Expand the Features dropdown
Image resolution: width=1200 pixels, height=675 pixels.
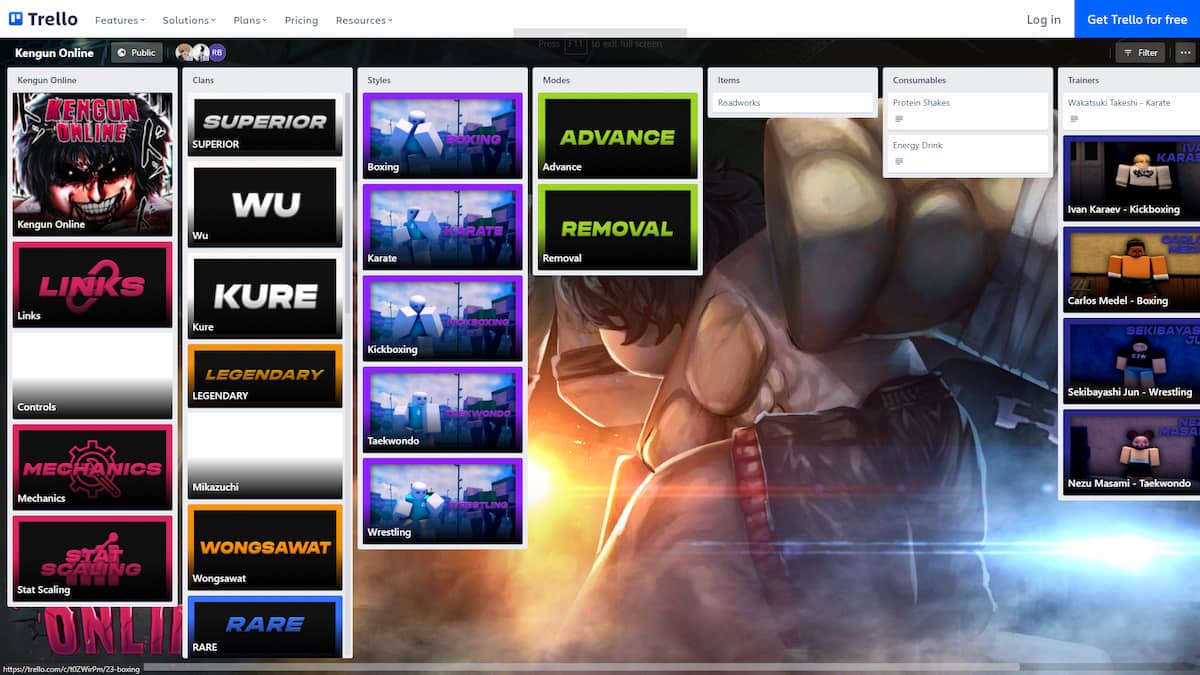pos(119,19)
